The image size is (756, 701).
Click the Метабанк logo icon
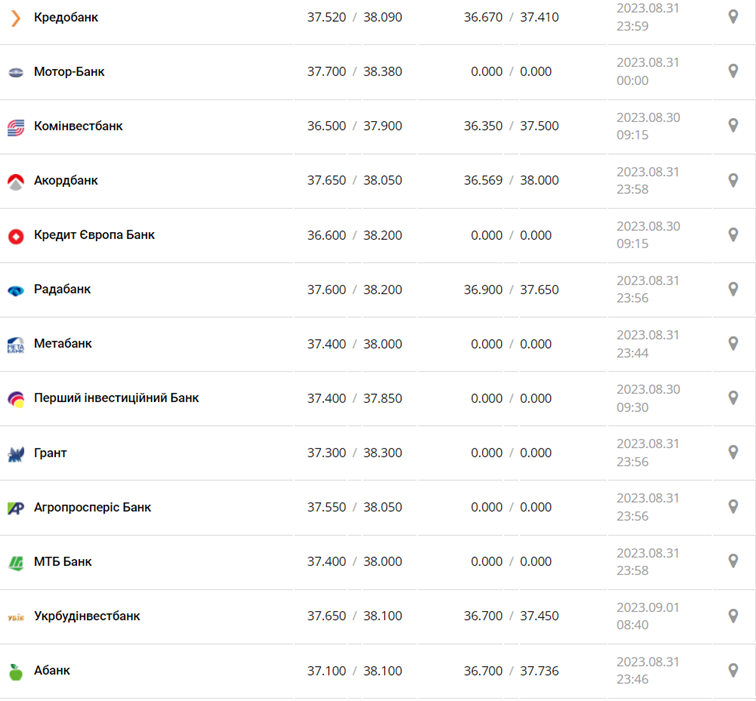(x=16, y=344)
